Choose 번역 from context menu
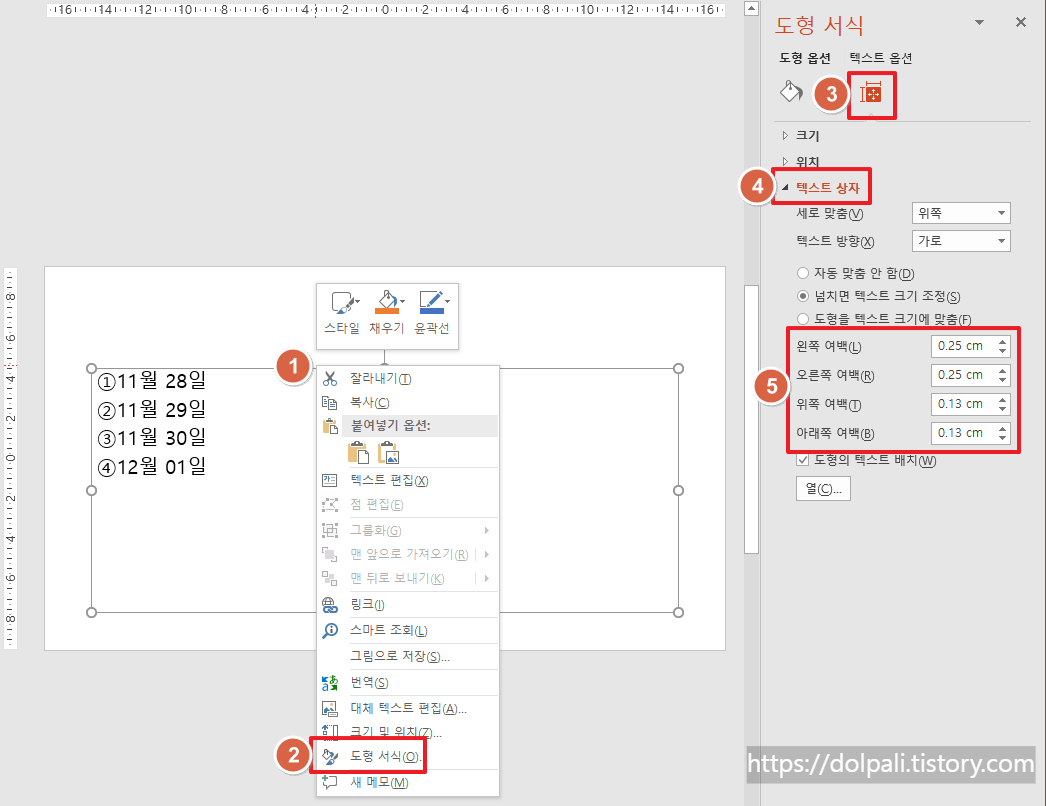 [x=408, y=683]
